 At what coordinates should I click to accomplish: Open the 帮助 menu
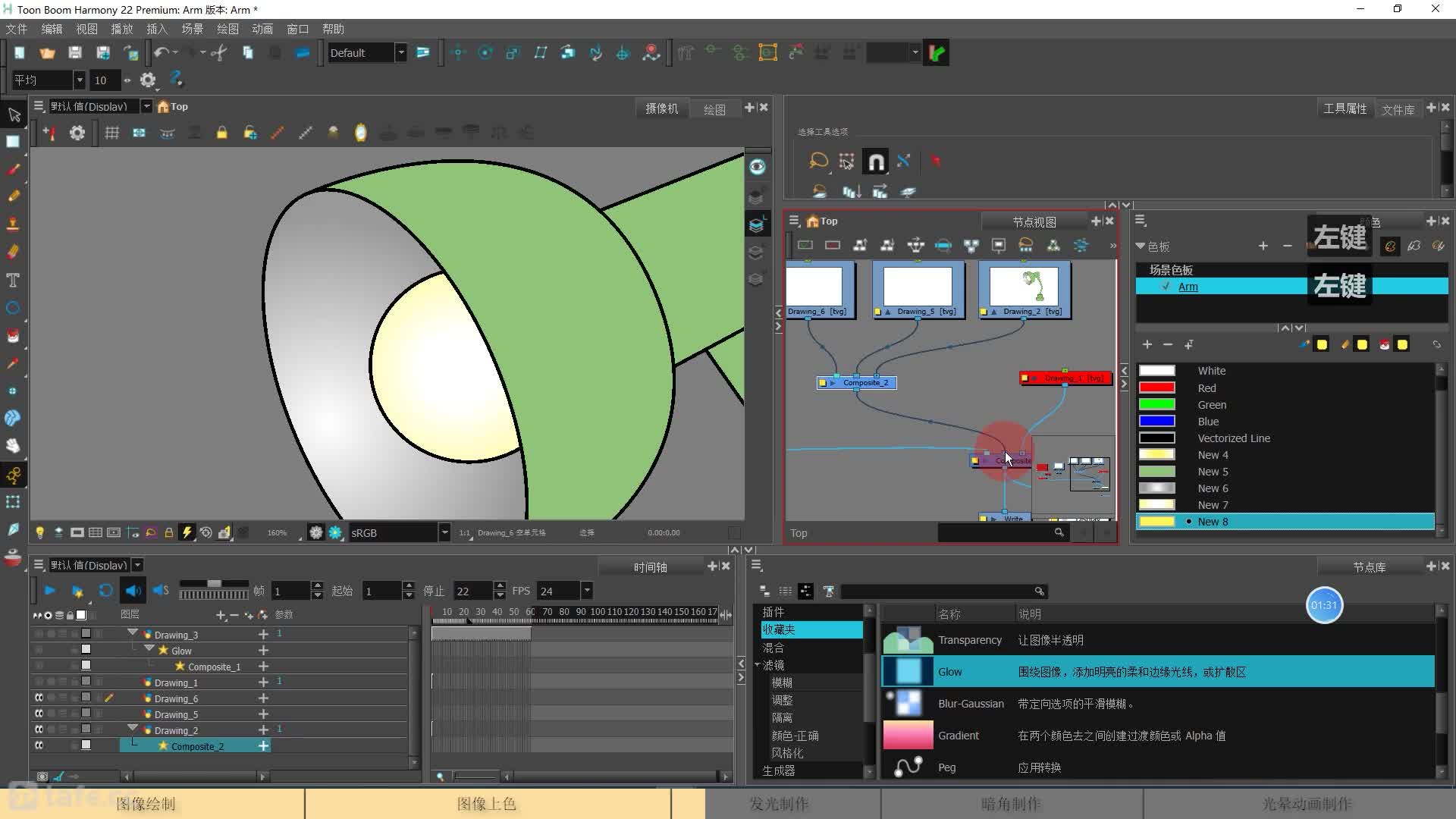(x=333, y=29)
